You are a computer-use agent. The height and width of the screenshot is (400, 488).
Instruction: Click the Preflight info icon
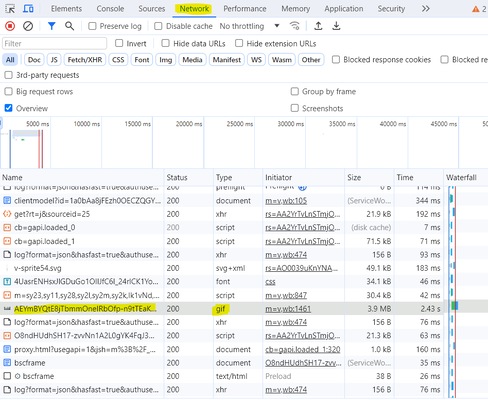click(x=302, y=188)
